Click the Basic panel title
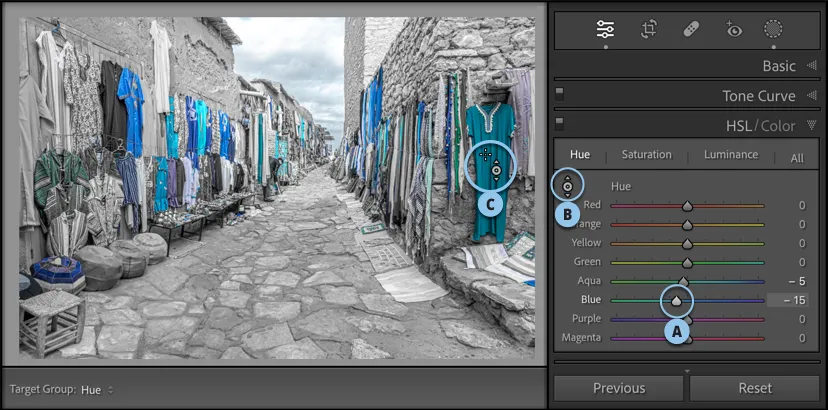The height and width of the screenshot is (410, 828). click(779, 66)
